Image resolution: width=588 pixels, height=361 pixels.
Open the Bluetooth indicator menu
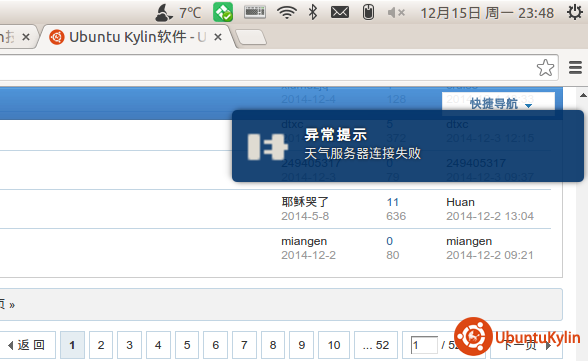[313, 12]
